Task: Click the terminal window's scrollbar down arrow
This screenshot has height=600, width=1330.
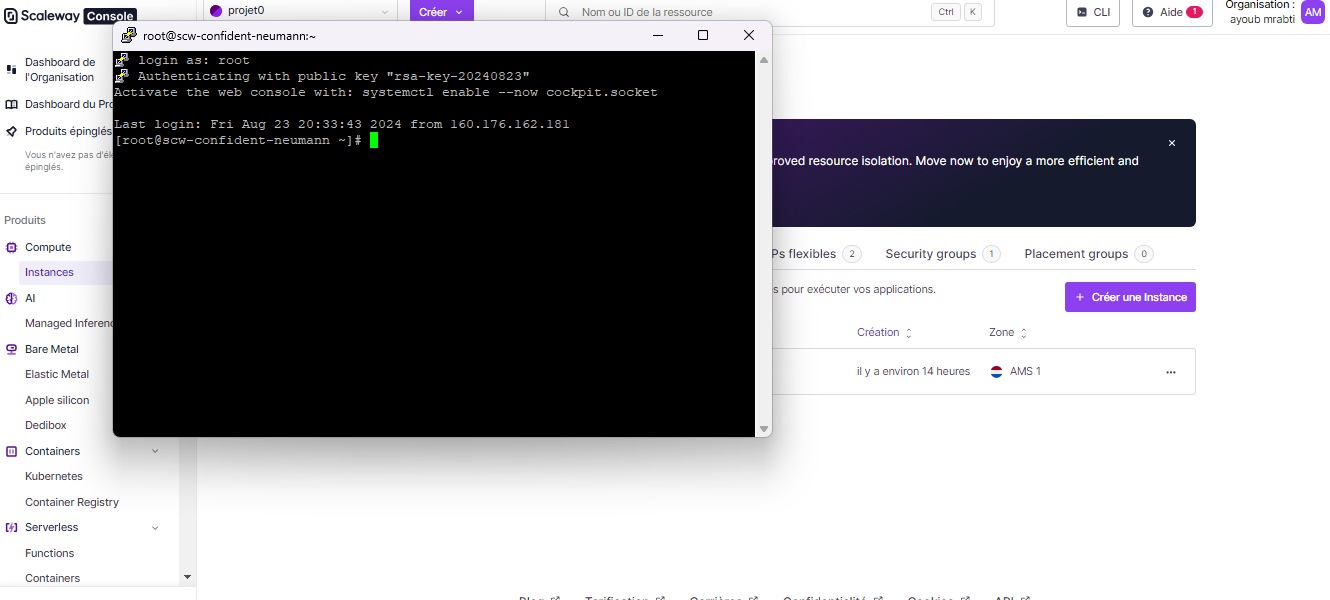Action: pyautogui.click(x=764, y=429)
